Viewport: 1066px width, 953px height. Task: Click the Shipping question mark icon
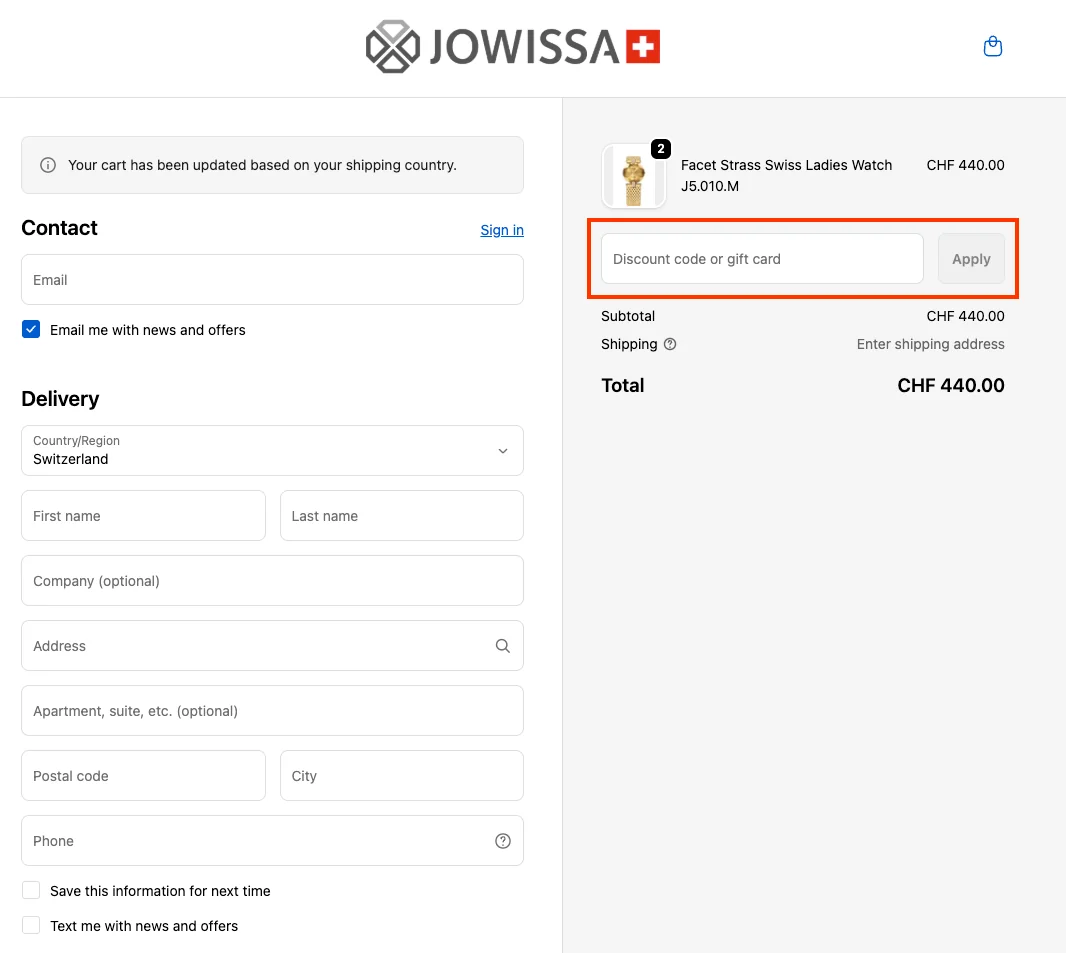[x=670, y=344]
